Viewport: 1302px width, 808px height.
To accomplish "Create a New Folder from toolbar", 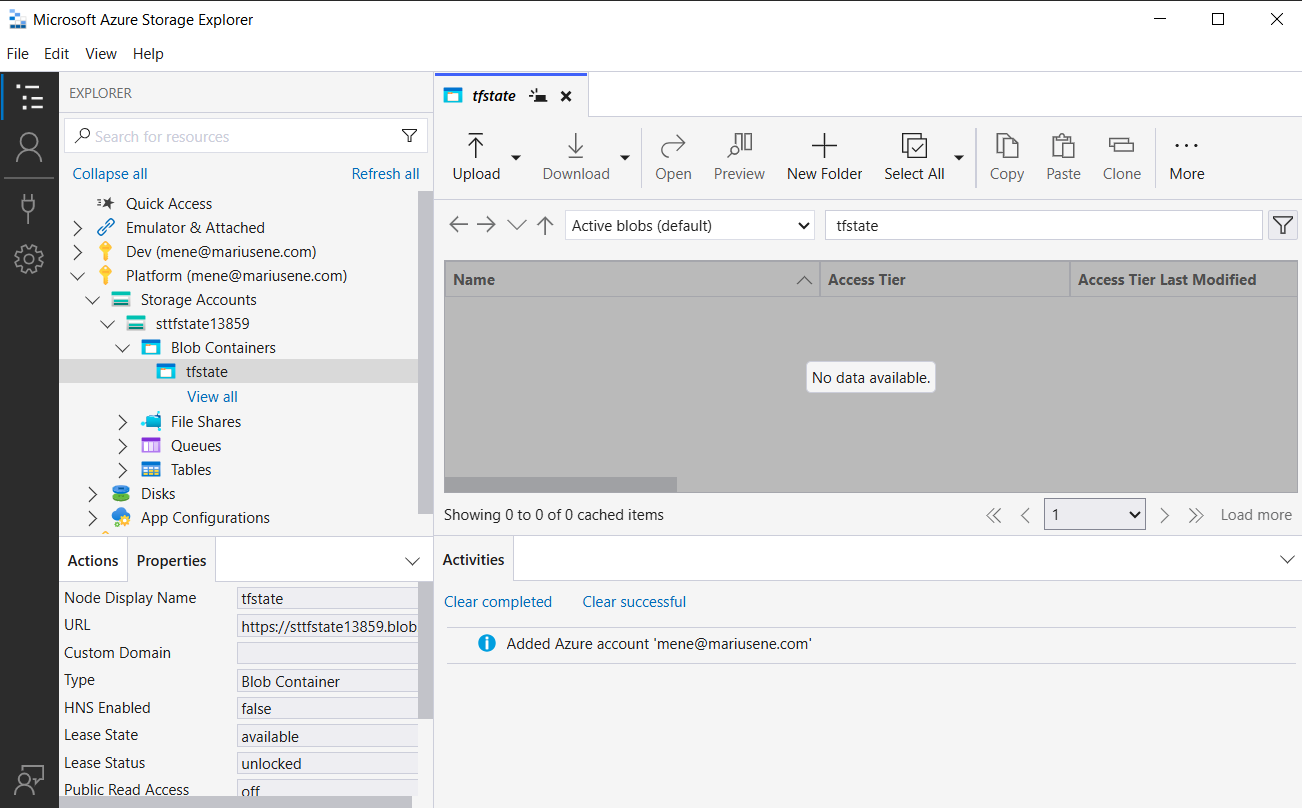I will [824, 157].
